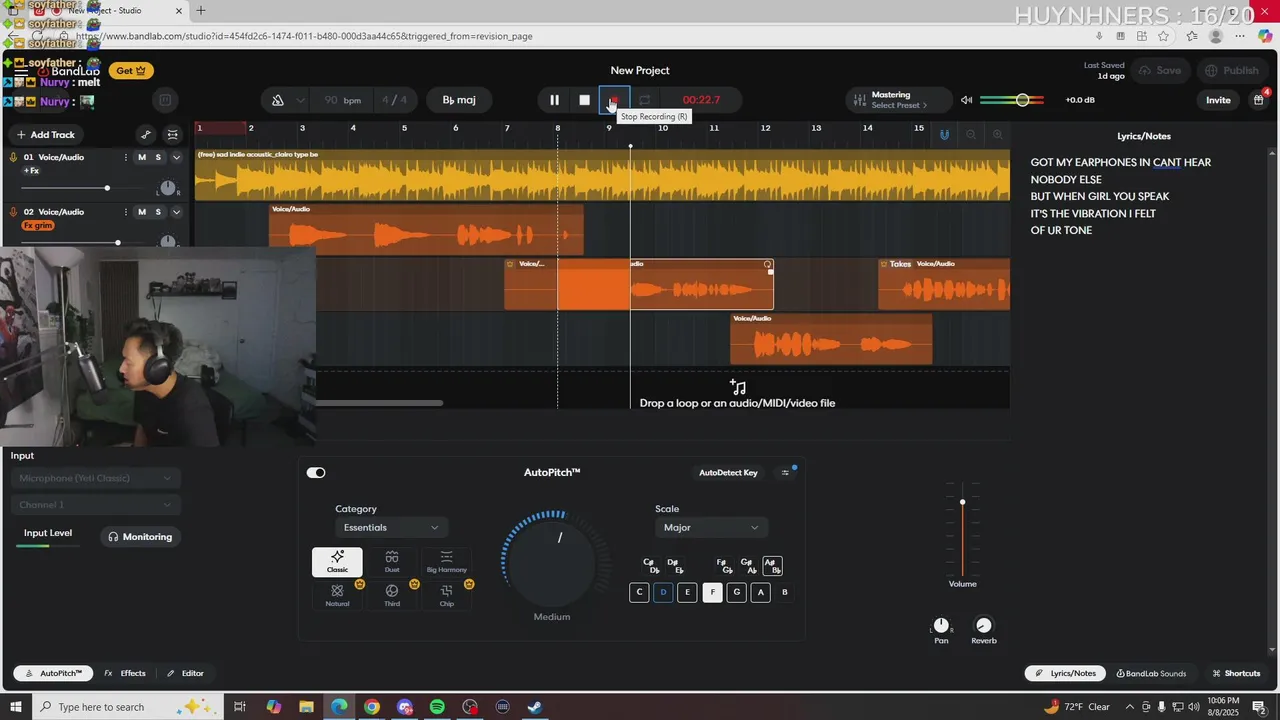Click the Save button
The width and height of the screenshot is (1280, 720).
[1160, 71]
